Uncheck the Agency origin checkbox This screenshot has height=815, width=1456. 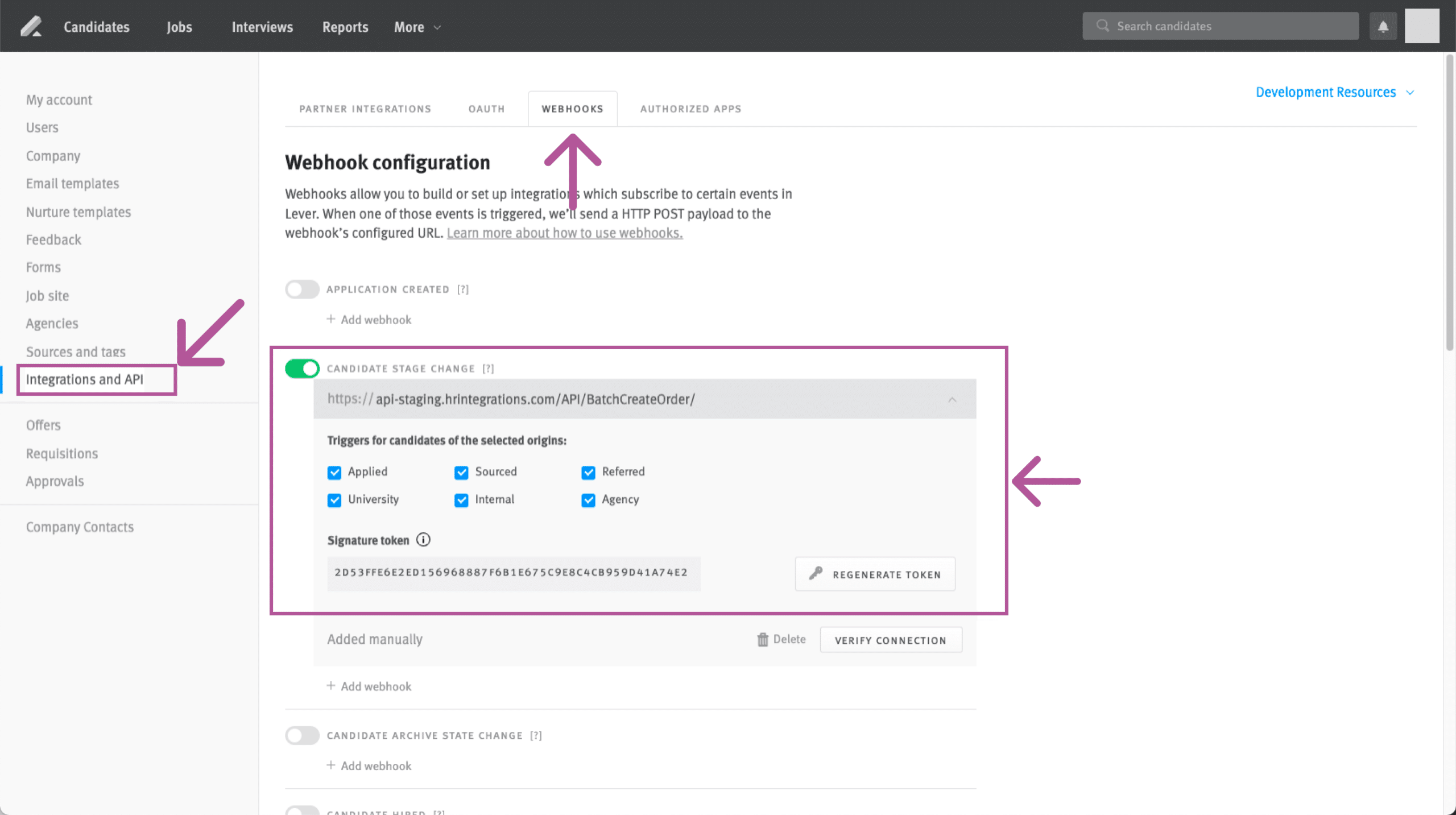(588, 500)
